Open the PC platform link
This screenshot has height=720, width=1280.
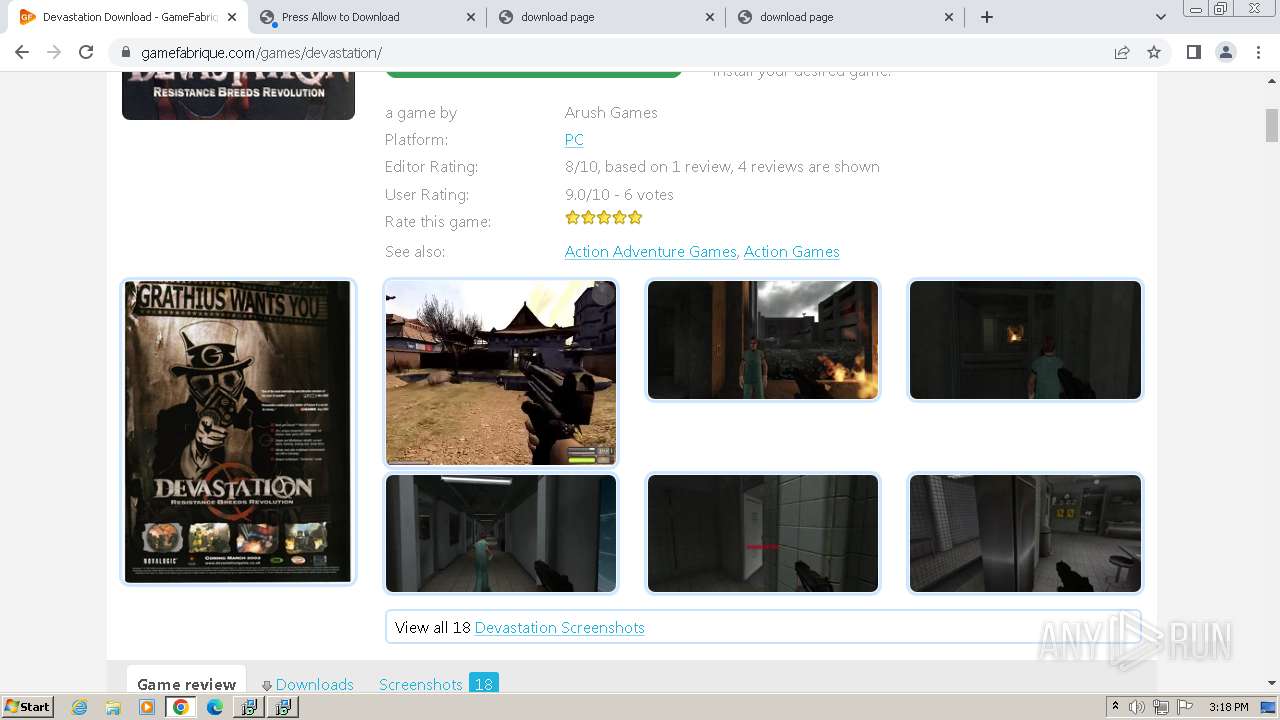click(x=574, y=140)
